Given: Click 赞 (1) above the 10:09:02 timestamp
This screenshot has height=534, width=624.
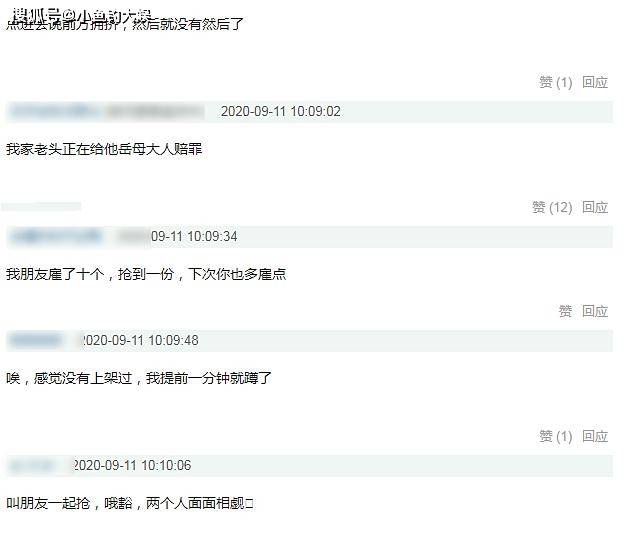Looking at the screenshot, I should pos(556,82).
